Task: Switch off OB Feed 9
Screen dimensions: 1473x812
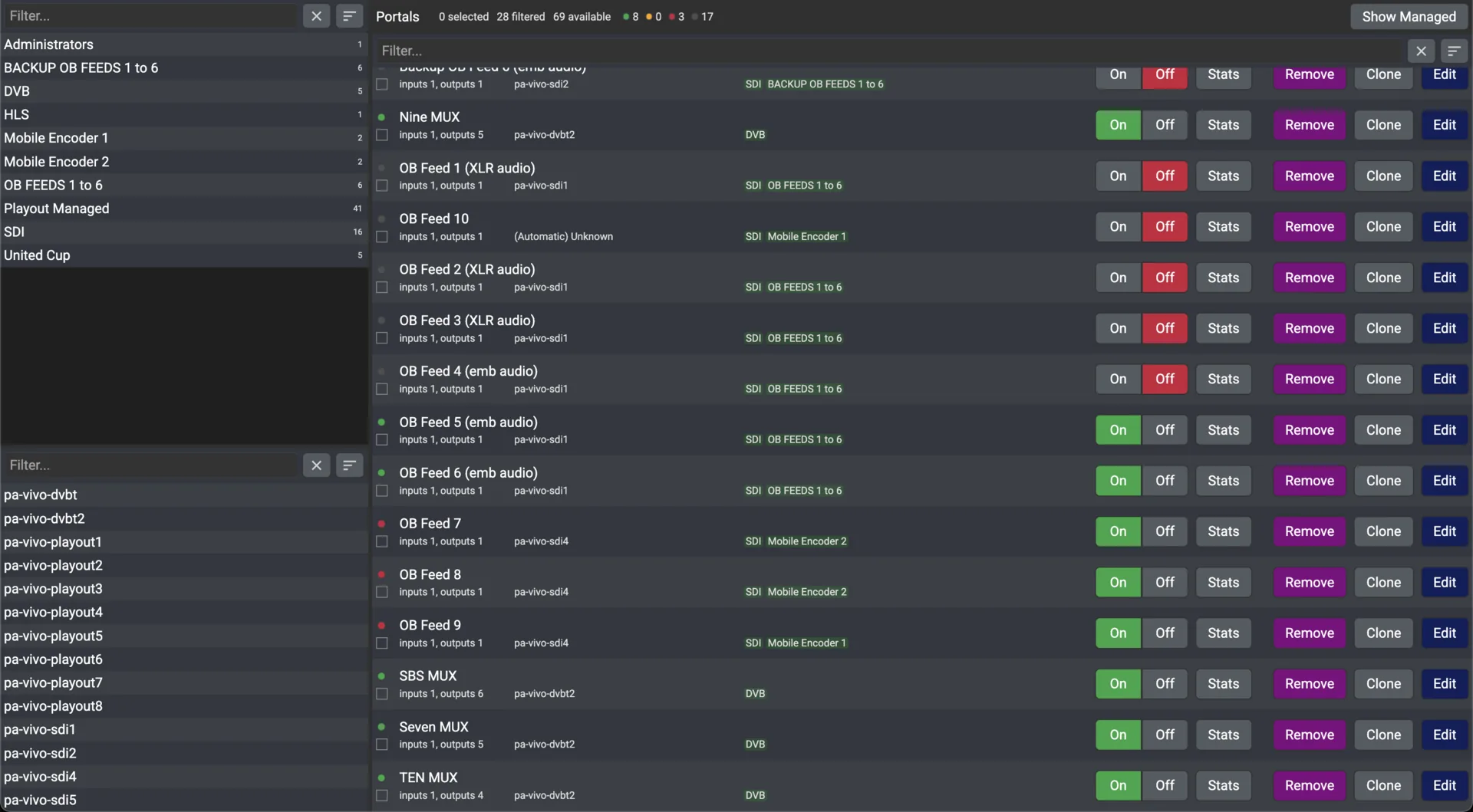Action: click(x=1165, y=633)
